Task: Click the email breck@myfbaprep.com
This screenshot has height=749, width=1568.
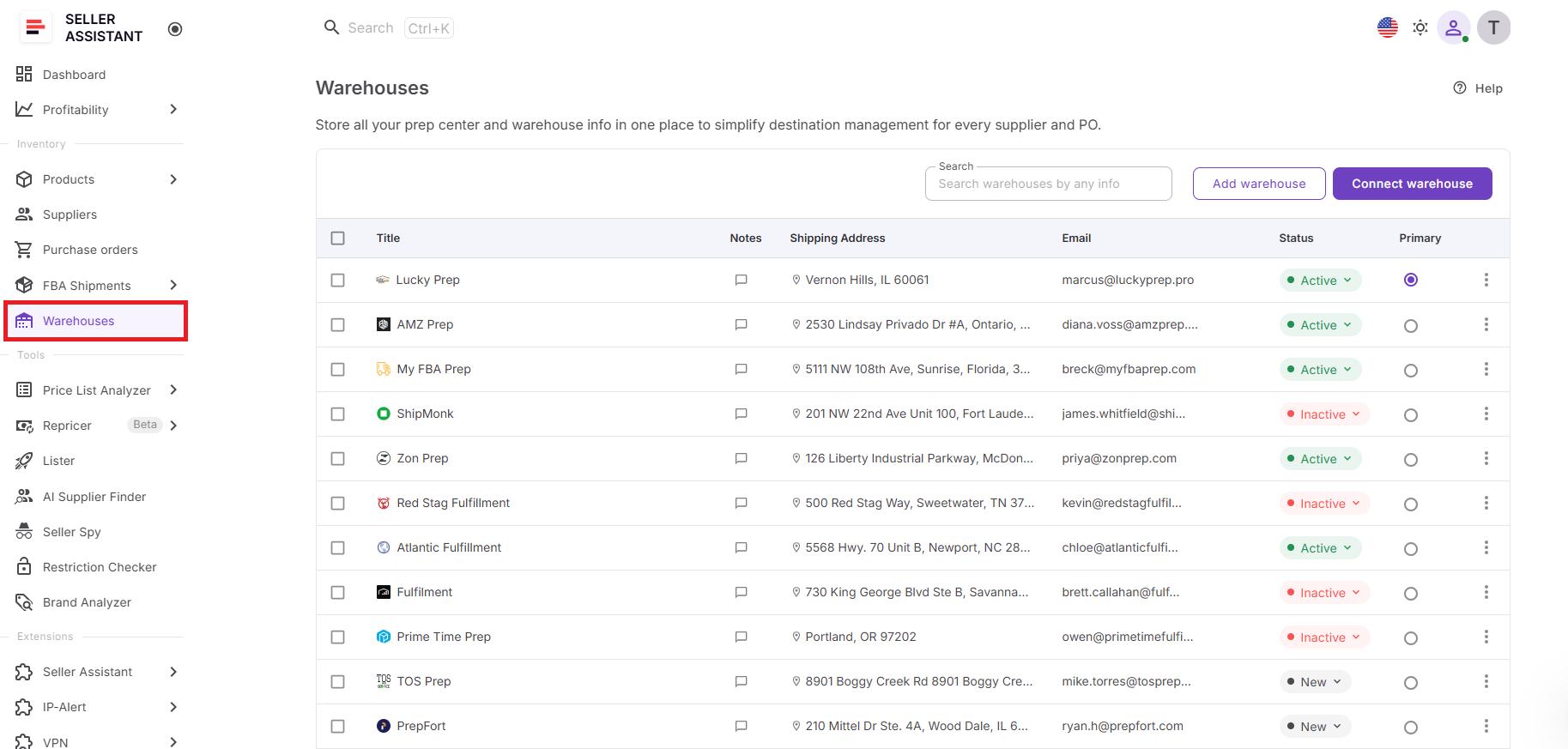Action: [x=1129, y=369]
